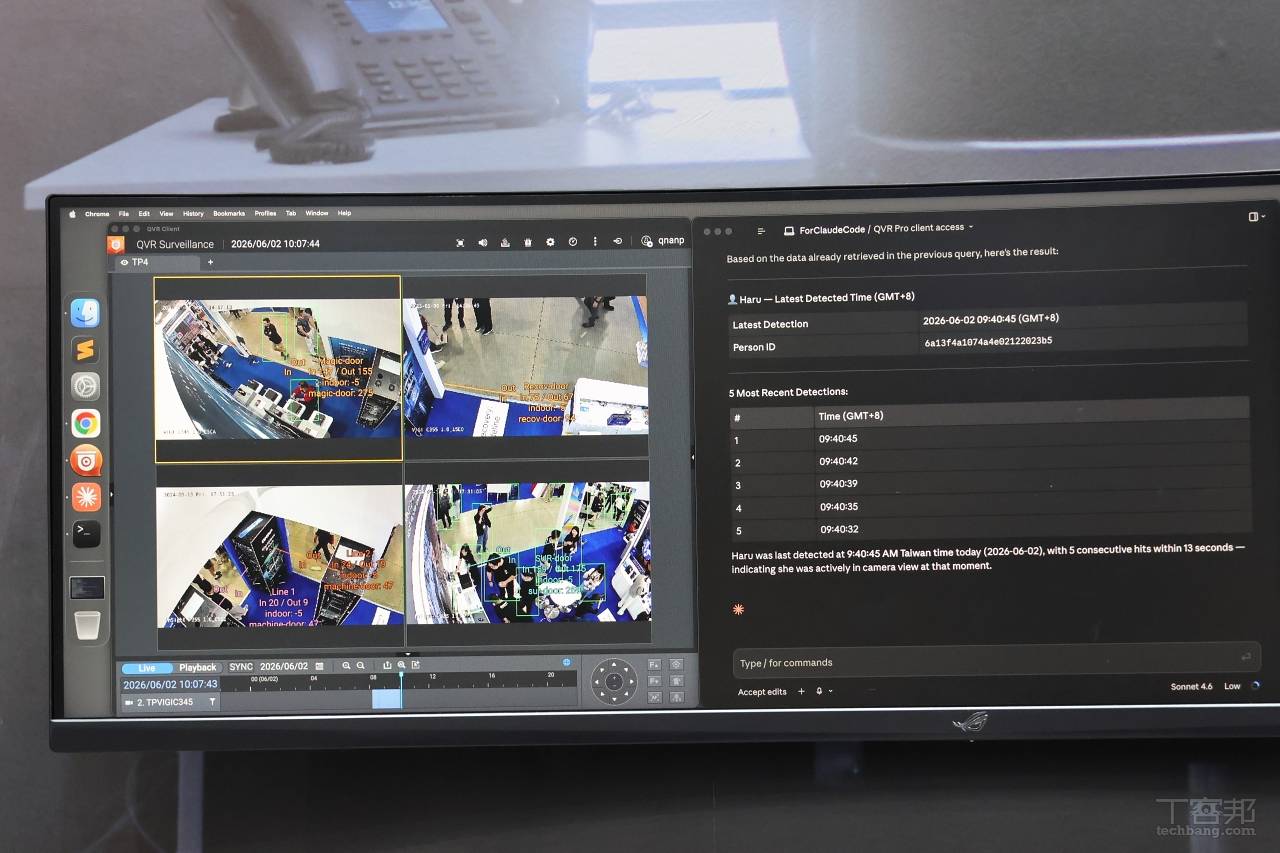
Task: Click the fullscreen icon in QVR toolbar
Action: click(461, 242)
